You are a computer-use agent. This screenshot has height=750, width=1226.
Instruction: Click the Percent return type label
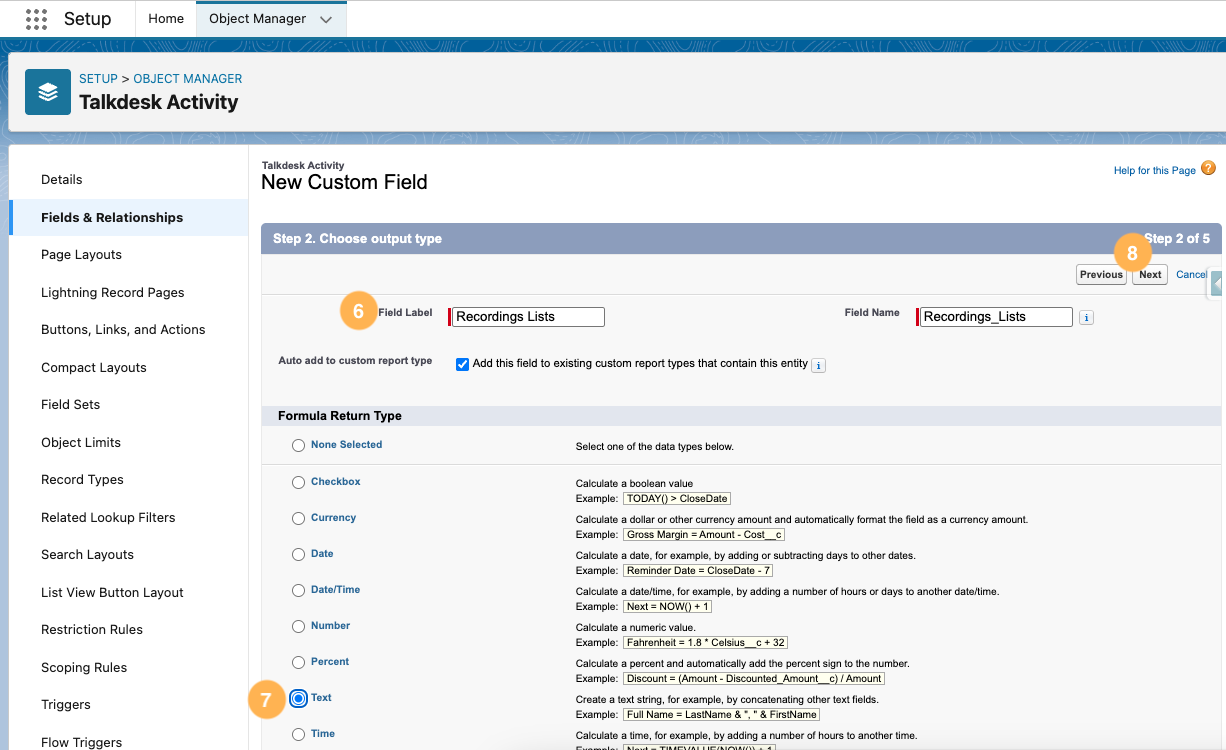(x=330, y=662)
